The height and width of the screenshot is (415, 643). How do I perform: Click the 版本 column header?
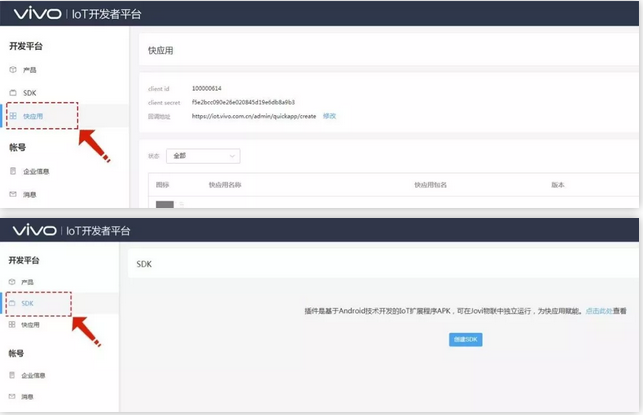(558, 185)
